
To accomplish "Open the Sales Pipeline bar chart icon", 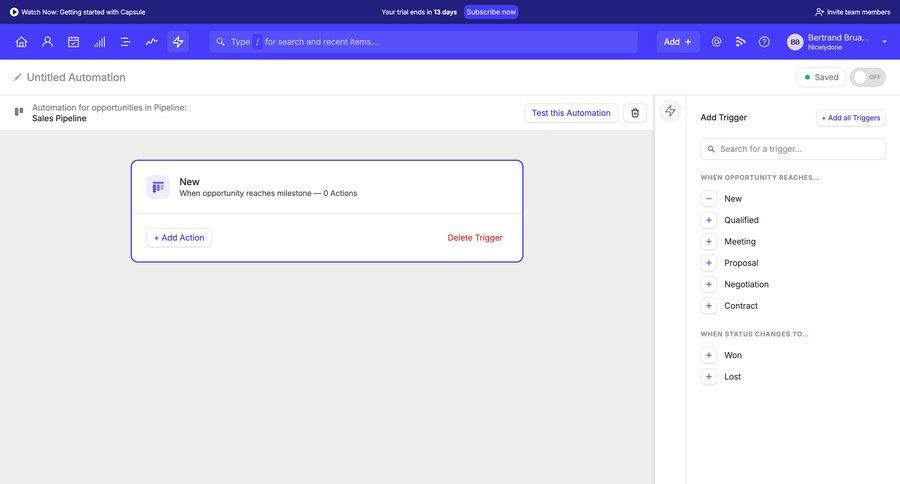I will point(99,42).
